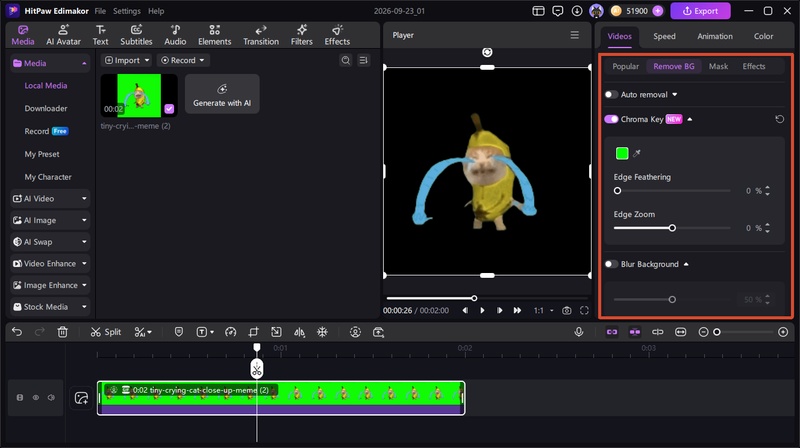Pick chroma color with the eyedropper
The image size is (800, 448).
637,153
